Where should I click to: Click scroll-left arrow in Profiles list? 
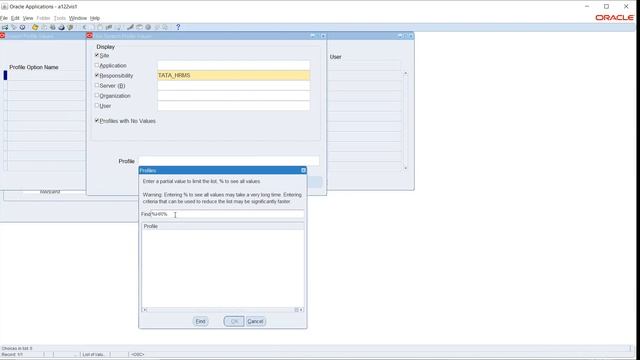point(144,310)
